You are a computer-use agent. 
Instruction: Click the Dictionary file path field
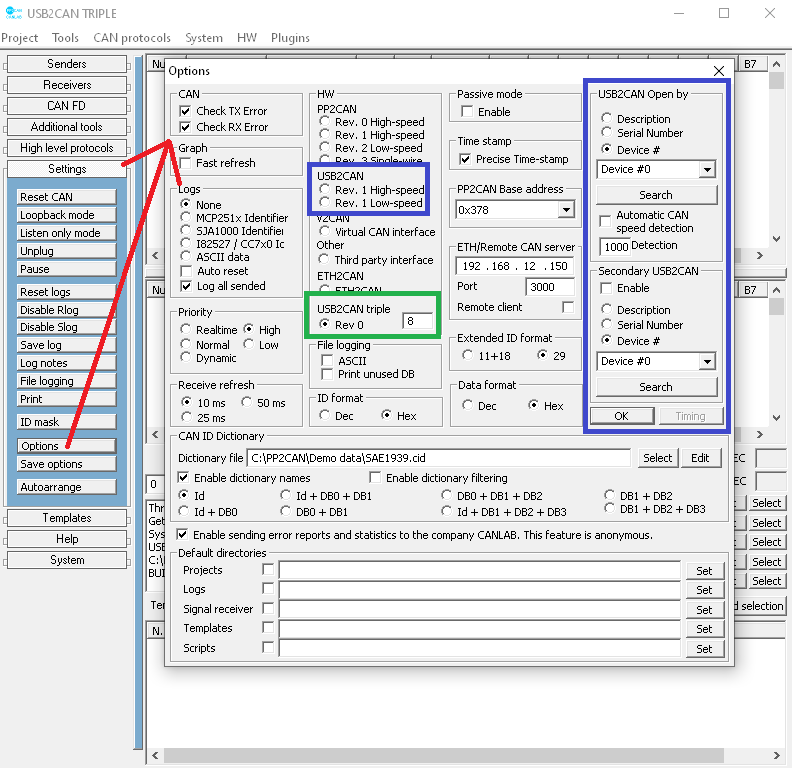point(438,458)
